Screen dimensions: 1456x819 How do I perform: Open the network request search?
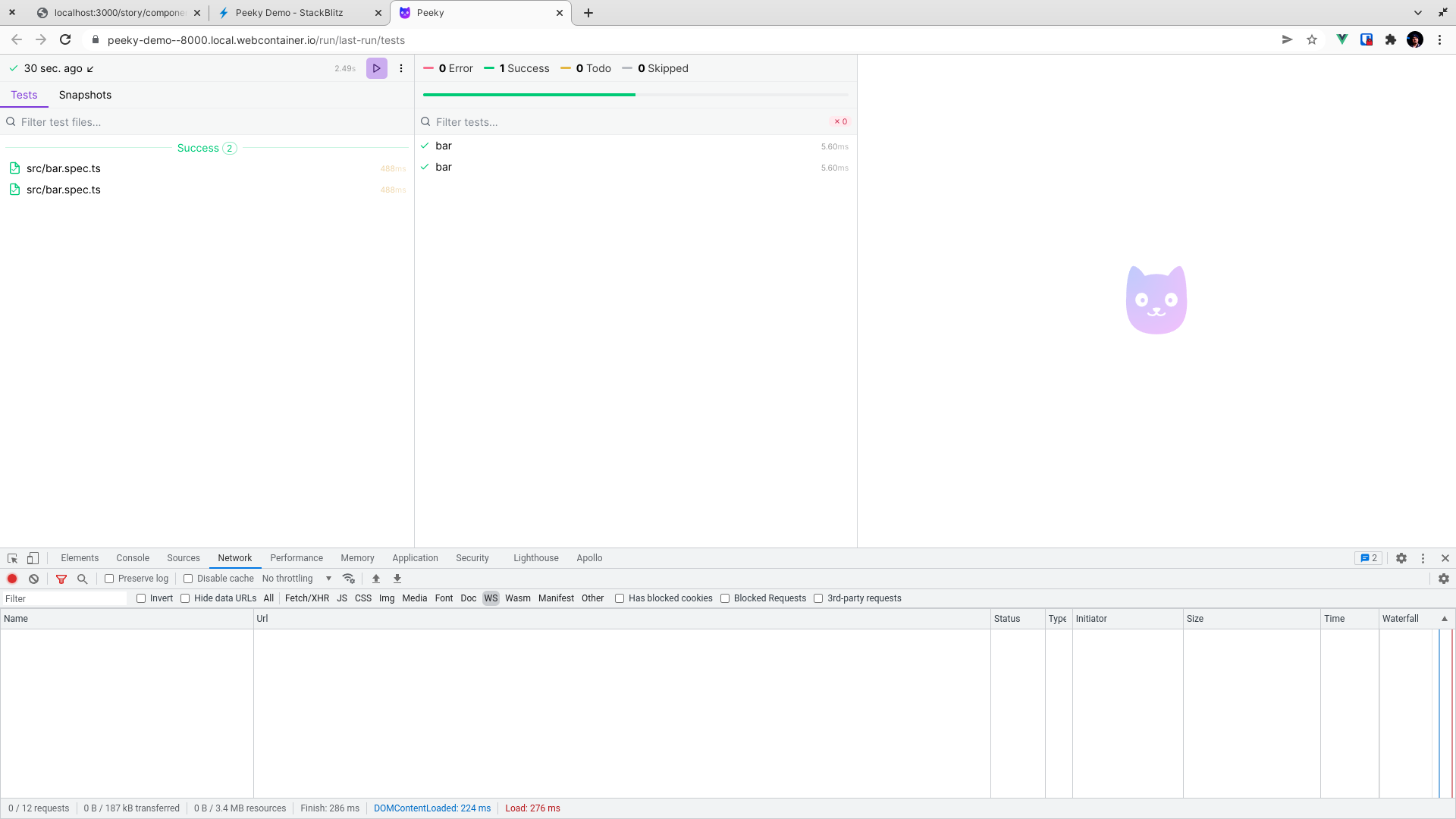click(x=82, y=579)
